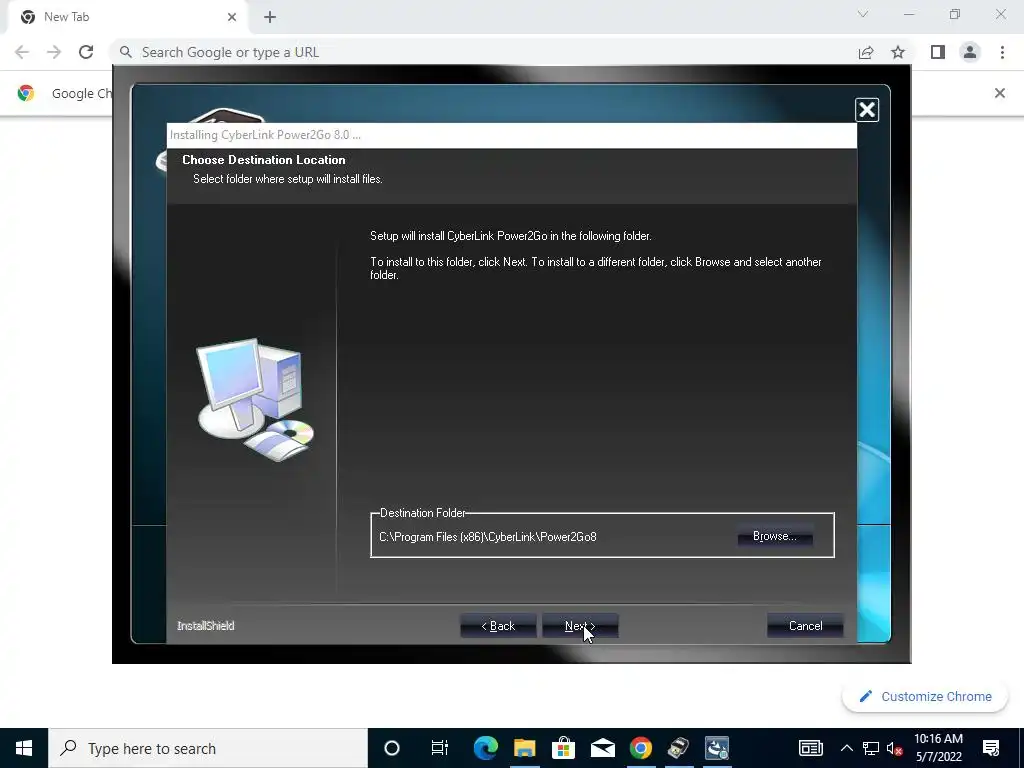Close the New Tab tab
Screen dimensions: 1024x768
point(232,17)
